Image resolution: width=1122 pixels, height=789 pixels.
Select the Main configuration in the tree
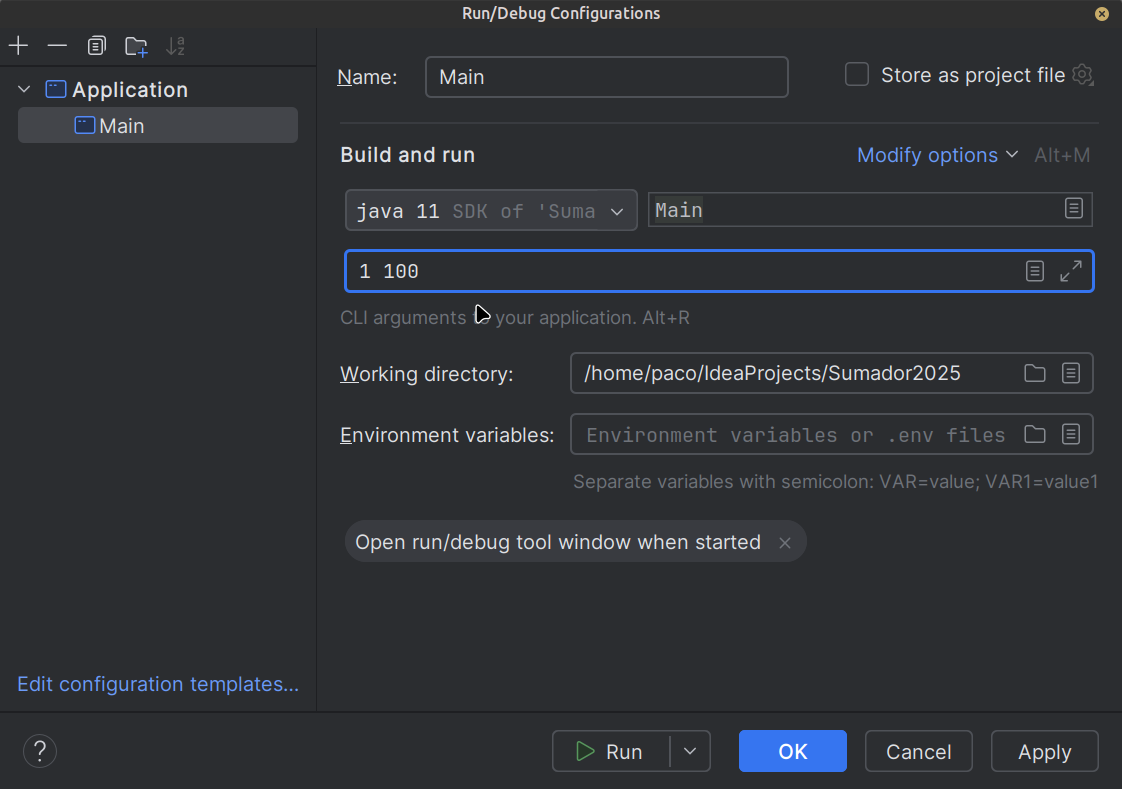coord(121,126)
